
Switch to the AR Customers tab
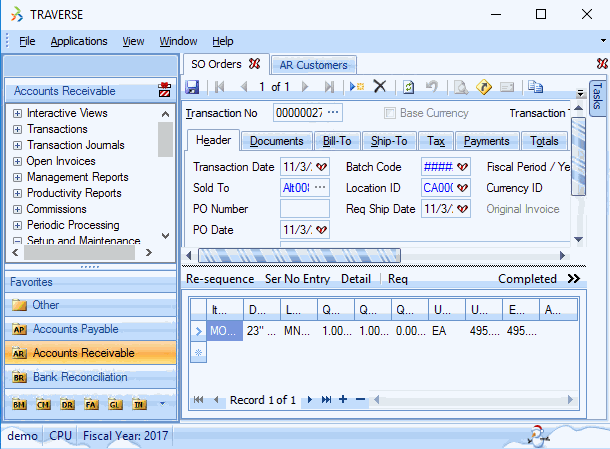pos(313,65)
